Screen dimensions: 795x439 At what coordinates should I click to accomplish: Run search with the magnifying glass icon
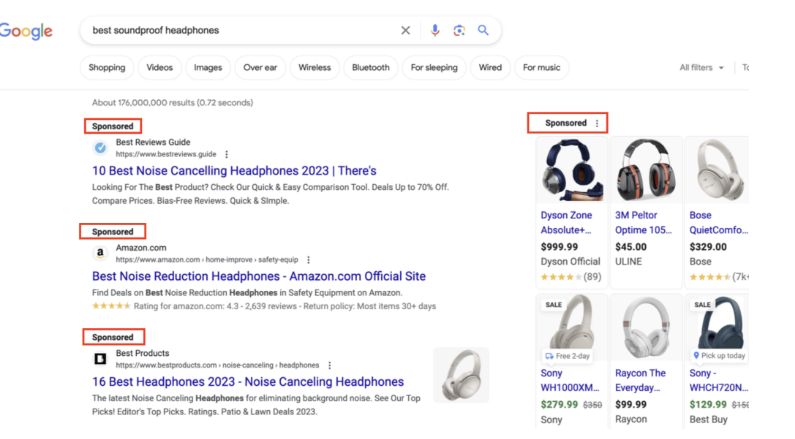click(x=483, y=30)
